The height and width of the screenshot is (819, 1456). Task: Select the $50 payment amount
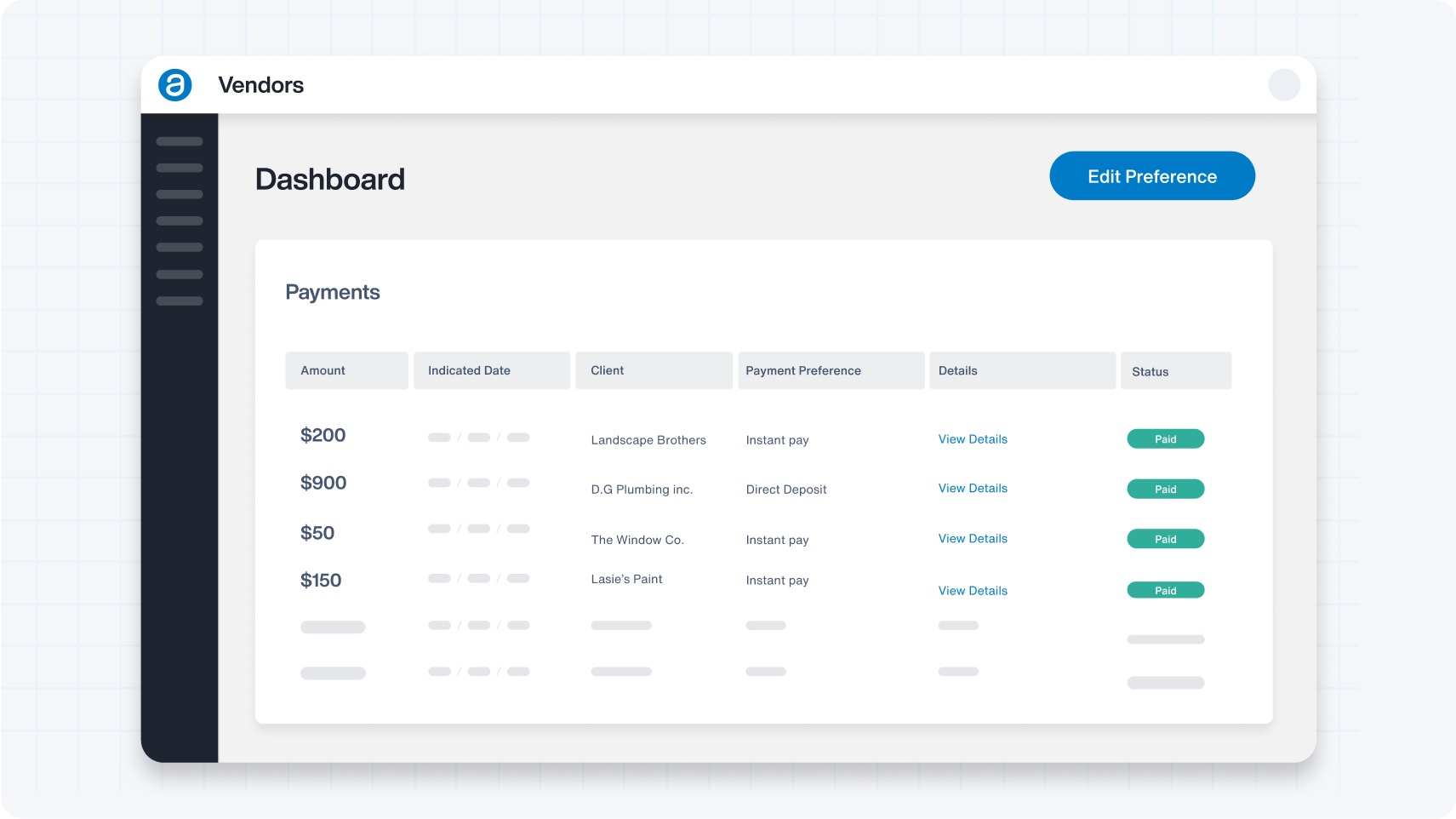pyautogui.click(x=317, y=533)
